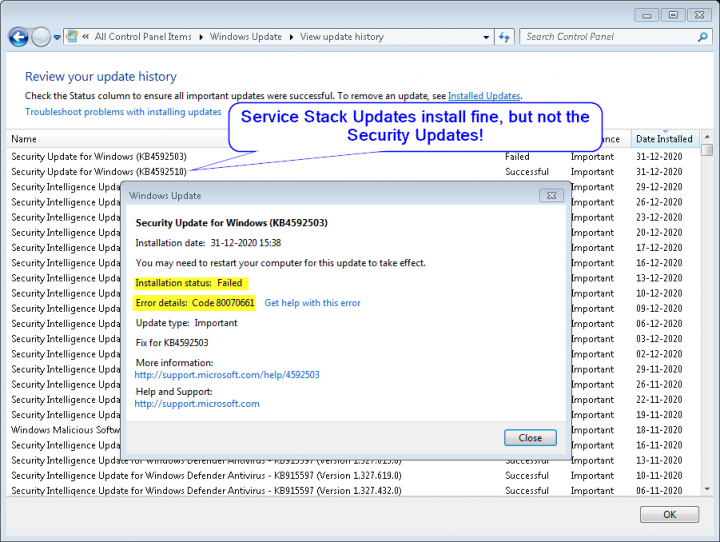Maximize the Control Panel window
This screenshot has height=542, width=720.
click(x=673, y=15)
